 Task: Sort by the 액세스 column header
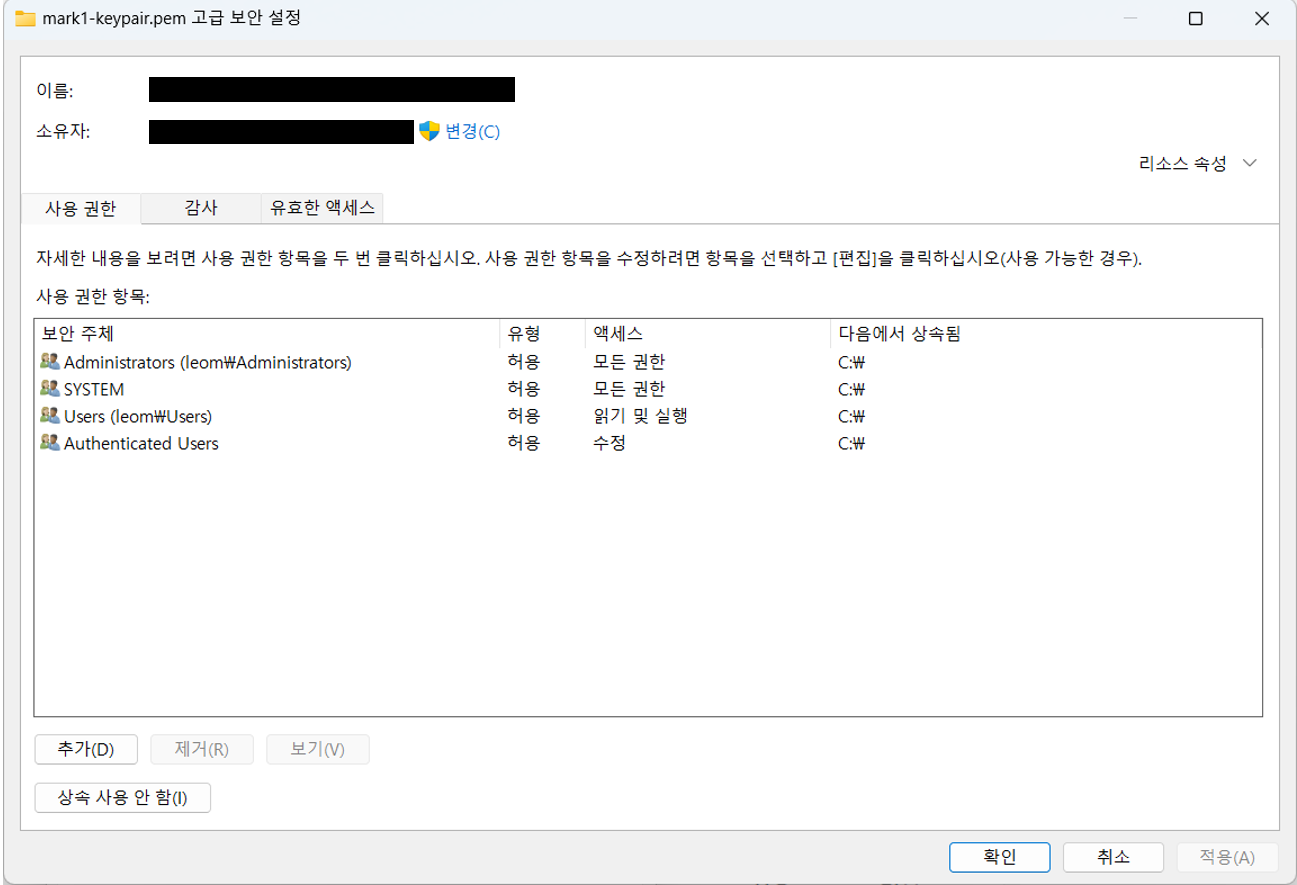[708, 333]
